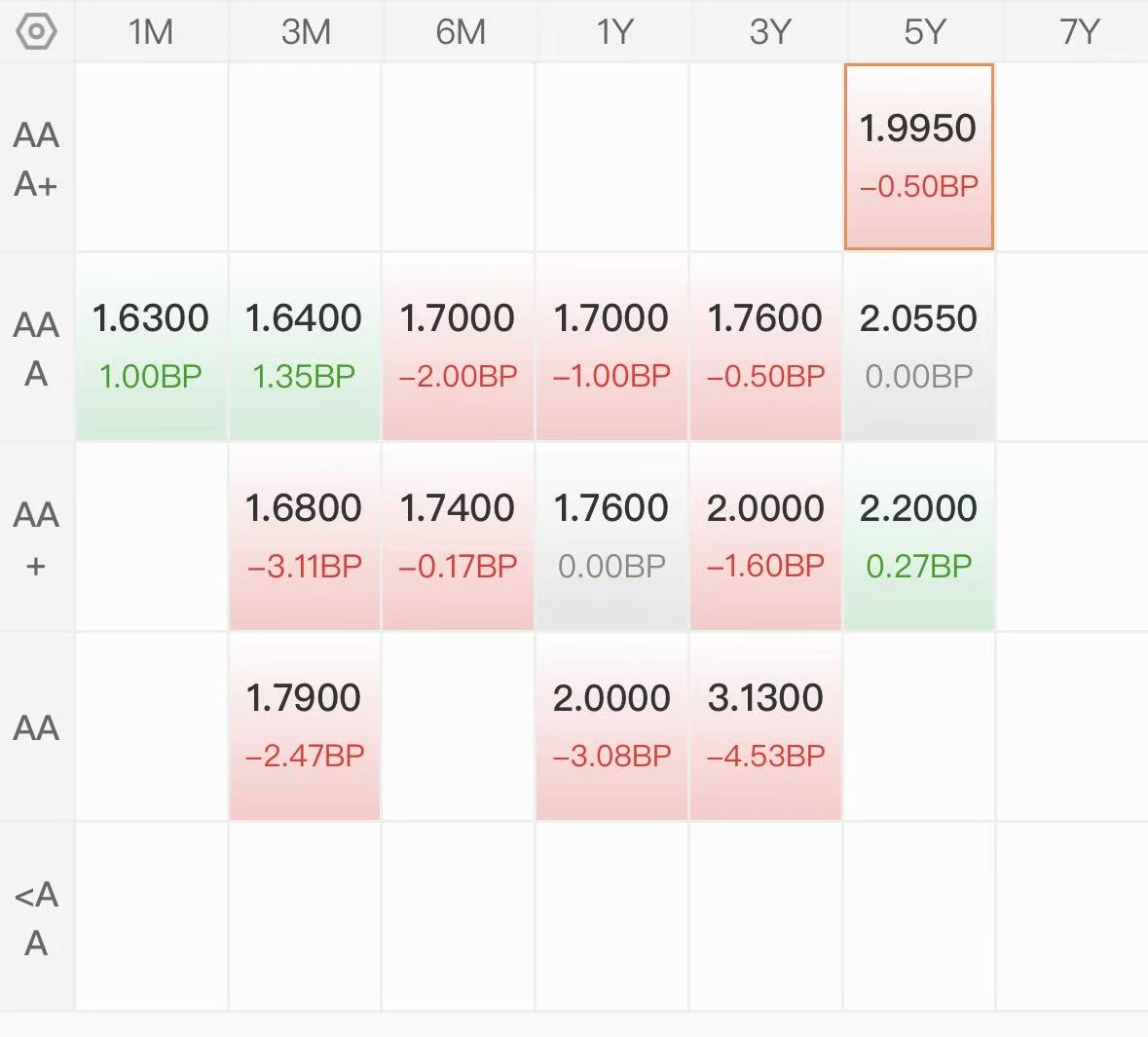The width and height of the screenshot is (1148, 1037).
Task: Click the 7Y column header
Action: pos(1078,32)
